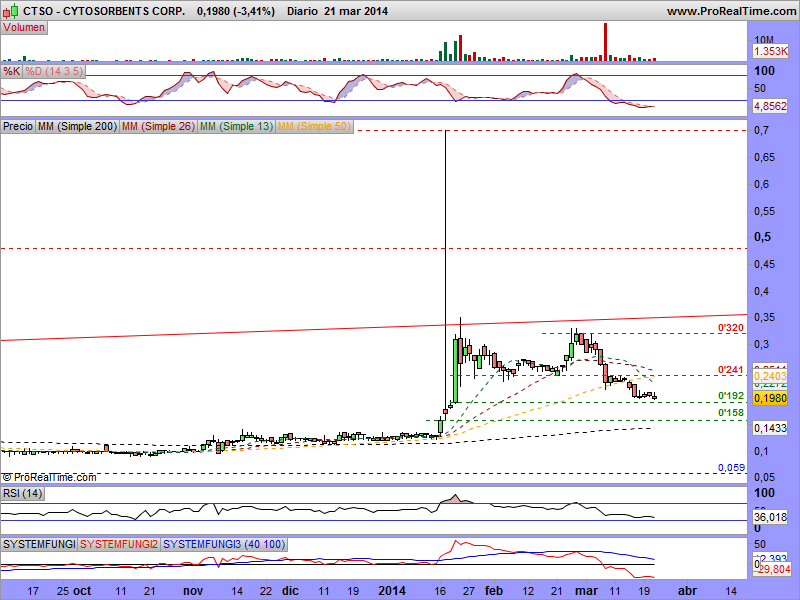Click the yellow 0,1980 current price tag

click(x=770, y=398)
